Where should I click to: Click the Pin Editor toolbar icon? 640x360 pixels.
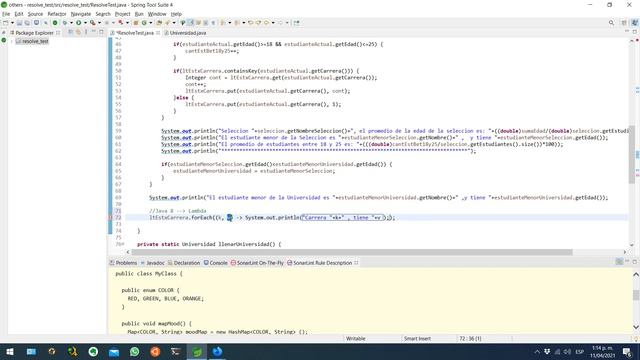[296, 23]
